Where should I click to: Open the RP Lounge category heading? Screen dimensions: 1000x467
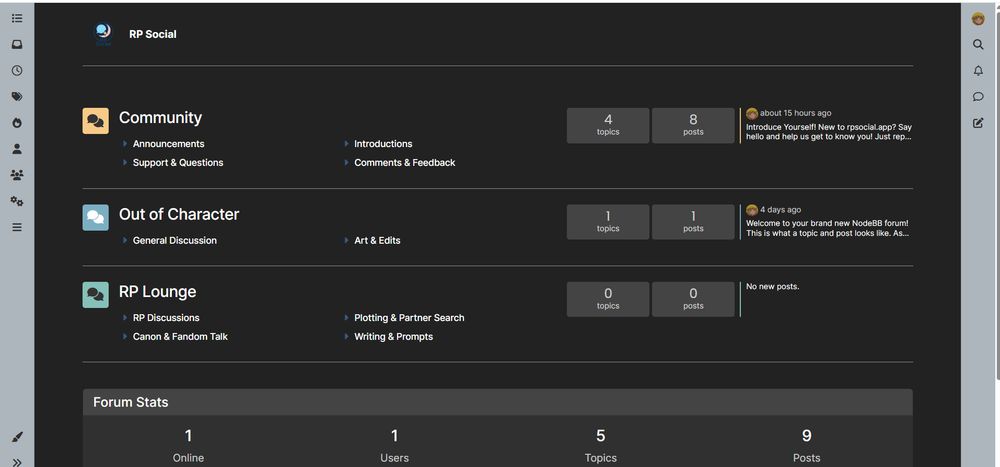(x=158, y=292)
